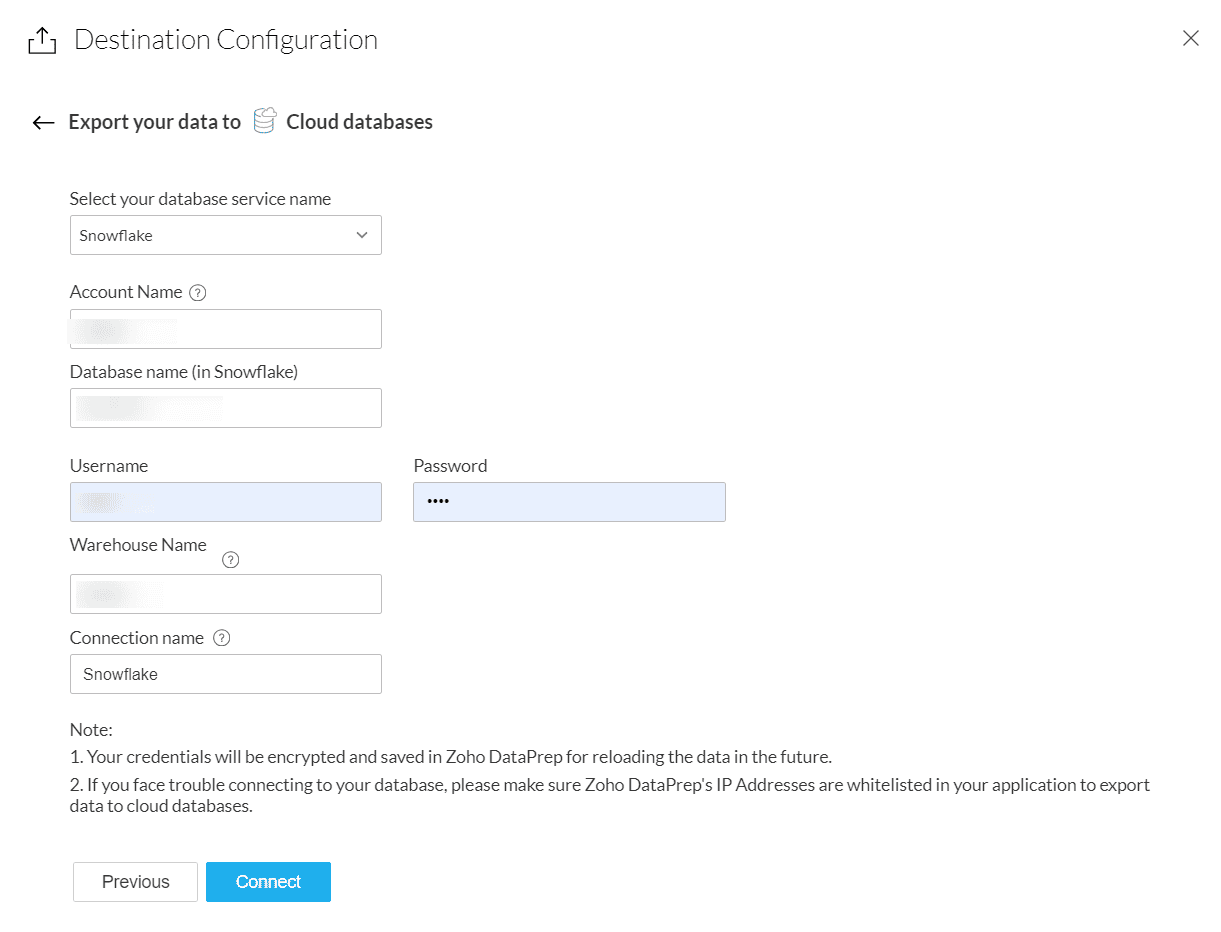
Task: Show help for Warehouse Name
Action: (x=230, y=560)
